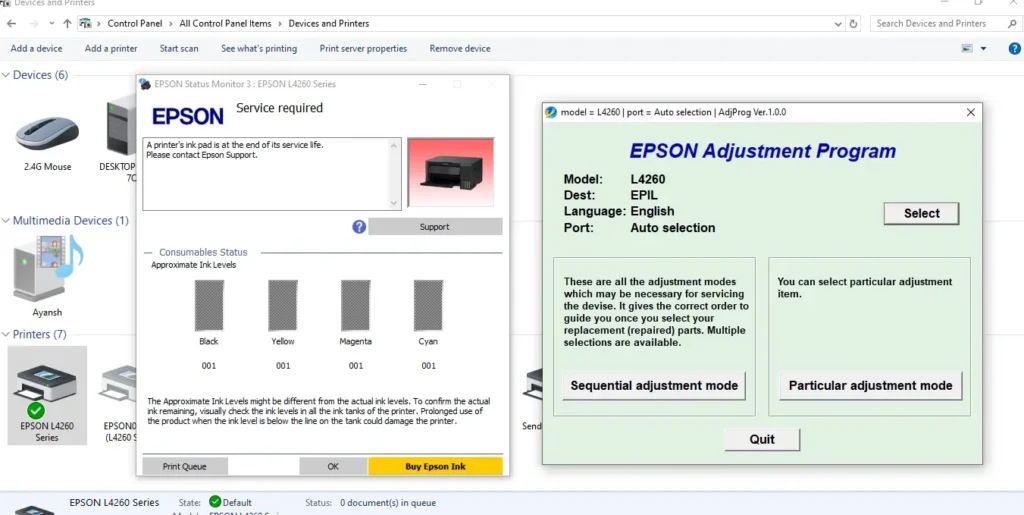
Task: Collapse the Devices (6) group
Action: click(6, 75)
